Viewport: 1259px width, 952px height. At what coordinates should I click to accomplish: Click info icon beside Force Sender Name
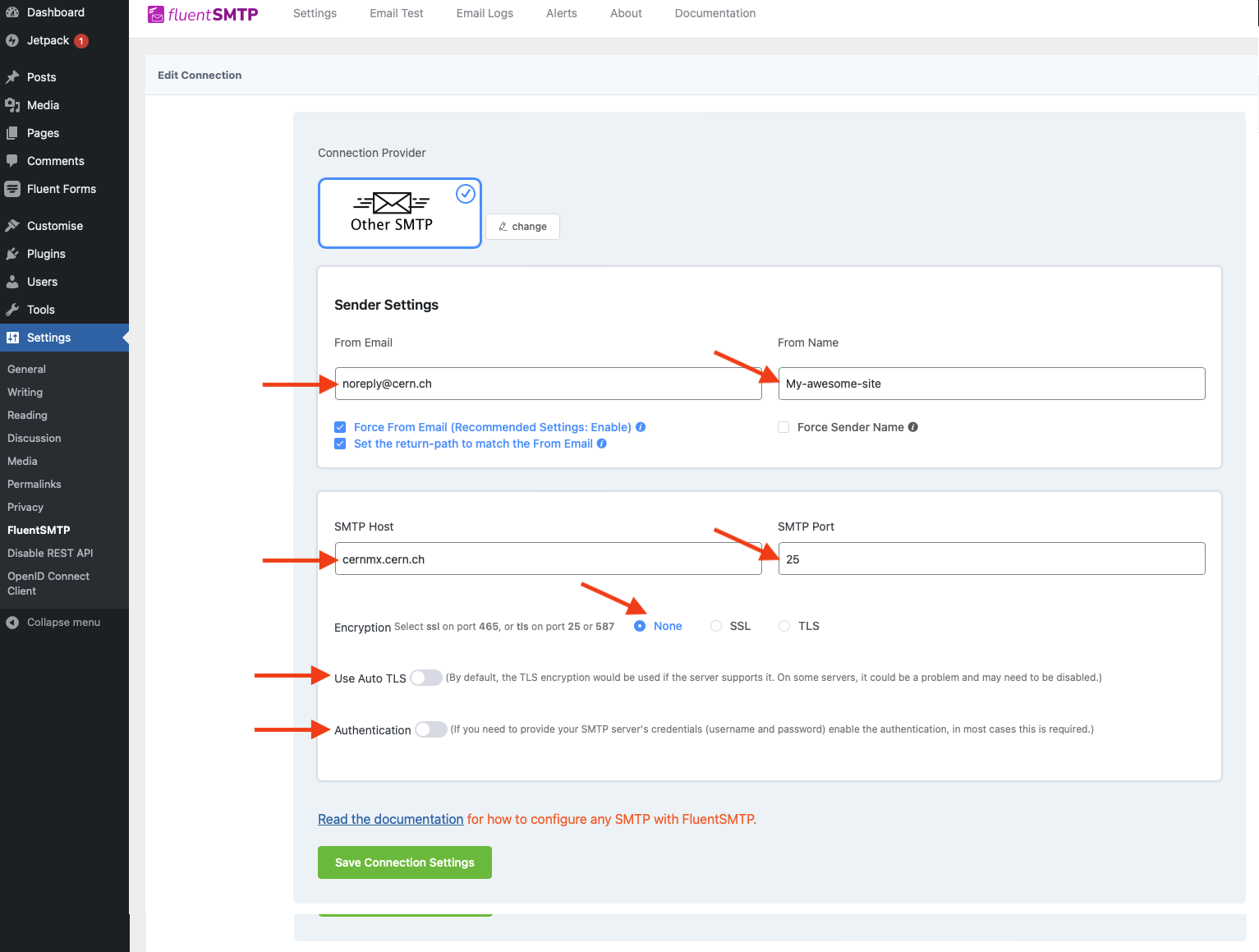tap(913, 427)
